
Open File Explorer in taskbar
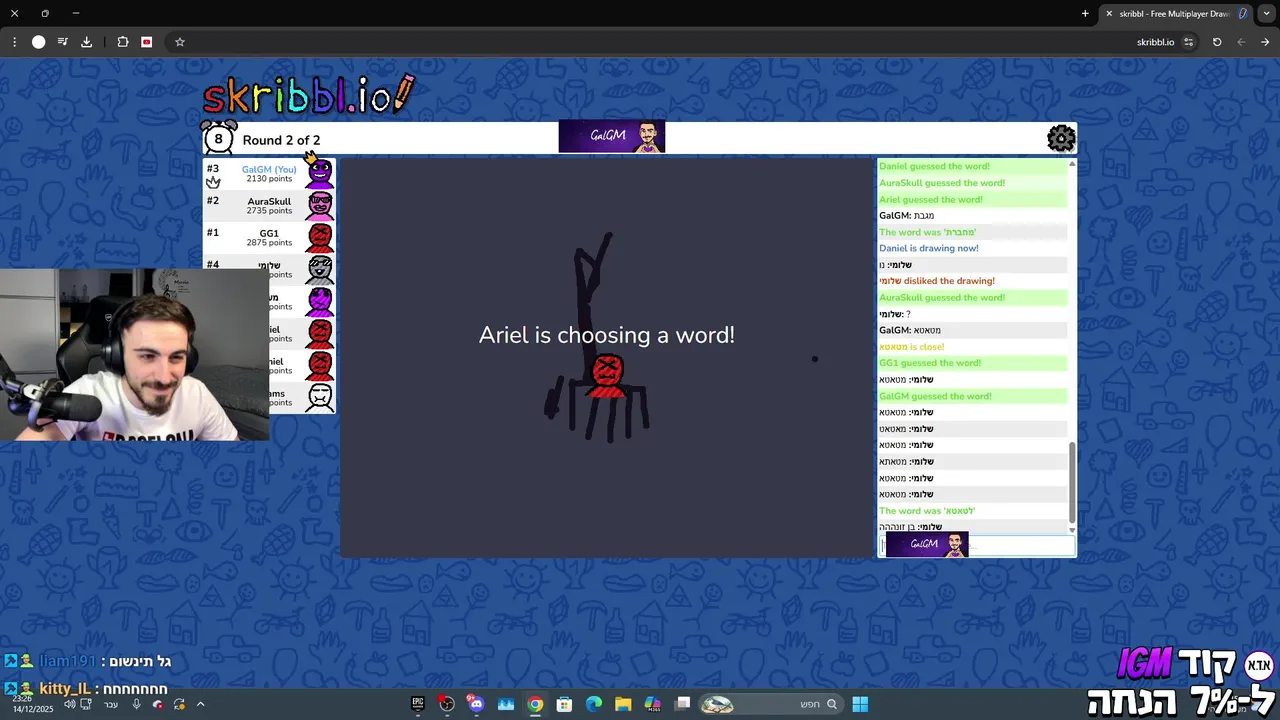[x=623, y=704]
